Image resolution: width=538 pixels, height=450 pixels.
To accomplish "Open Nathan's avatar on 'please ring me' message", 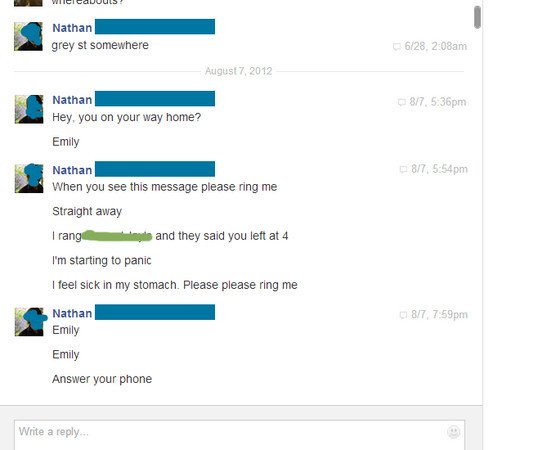I will tap(29, 178).
